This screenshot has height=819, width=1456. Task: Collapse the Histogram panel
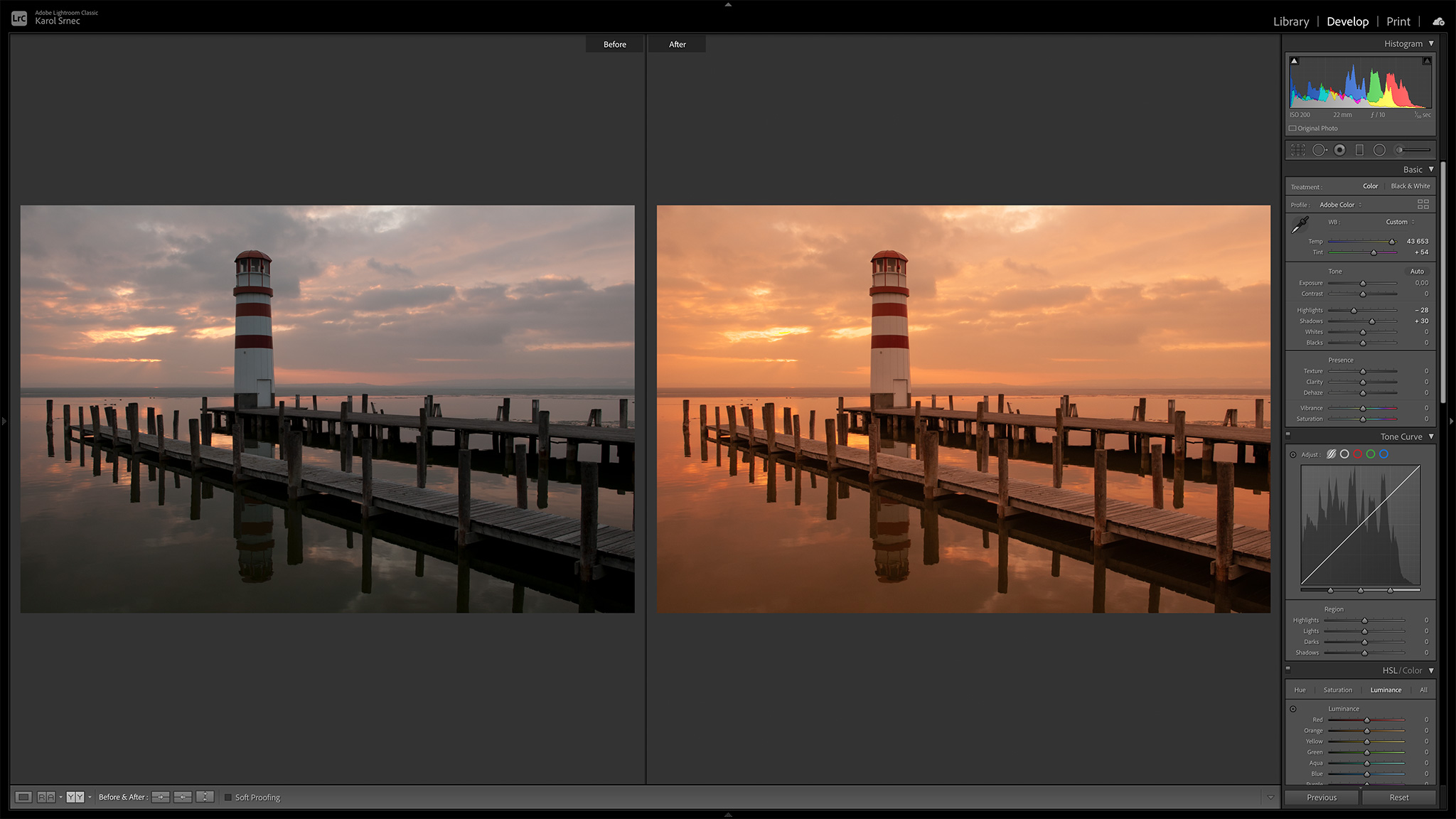[1431, 43]
